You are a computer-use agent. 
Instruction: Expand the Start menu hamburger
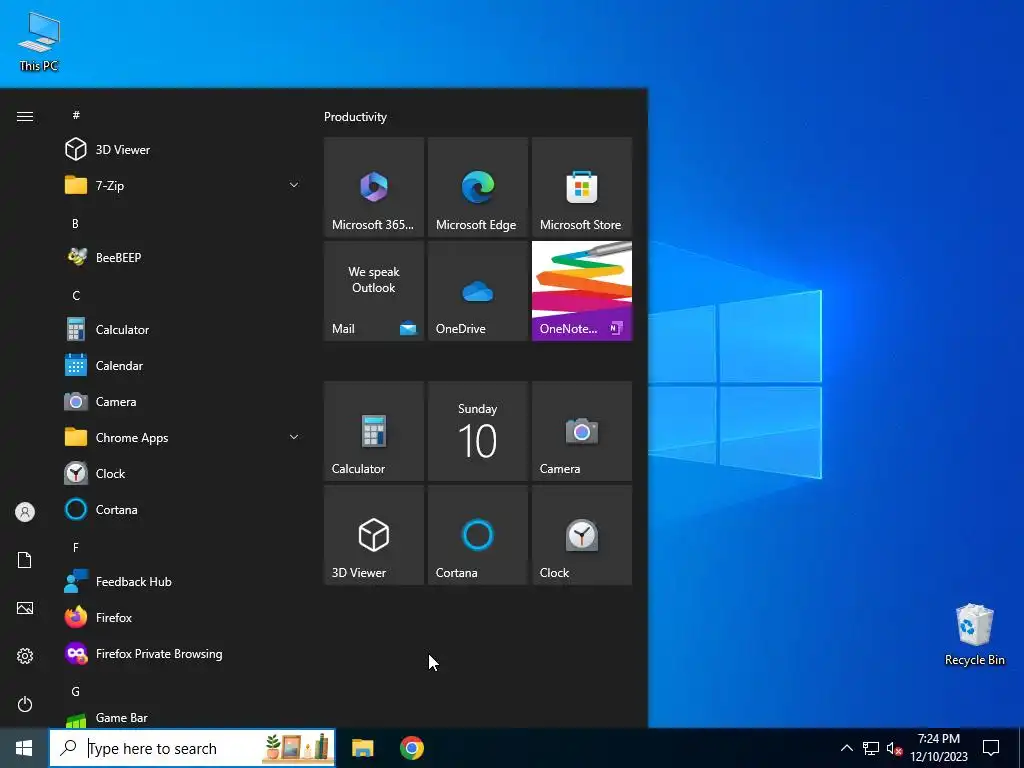pos(25,116)
